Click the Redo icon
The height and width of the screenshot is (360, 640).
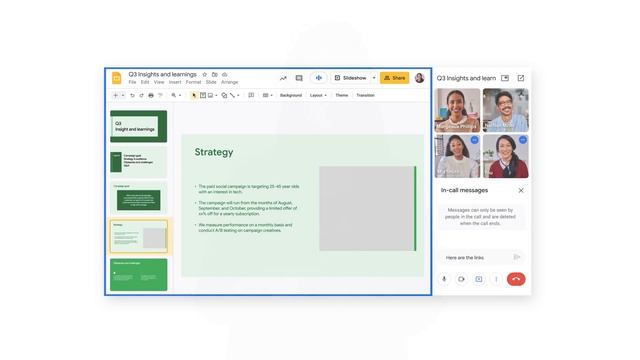pyautogui.click(x=141, y=95)
